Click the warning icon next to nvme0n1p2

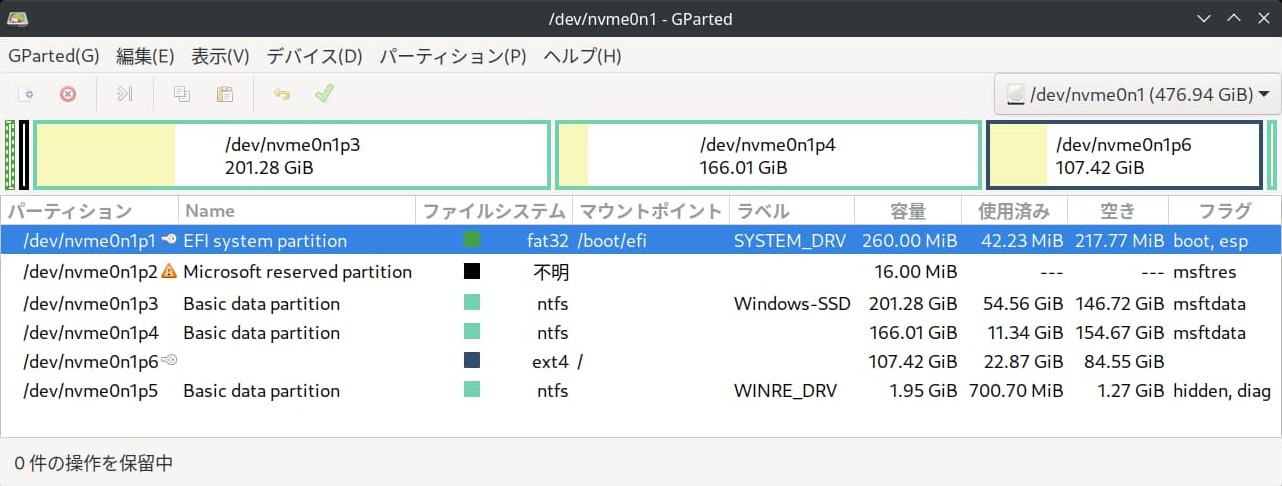coord(169,271)
